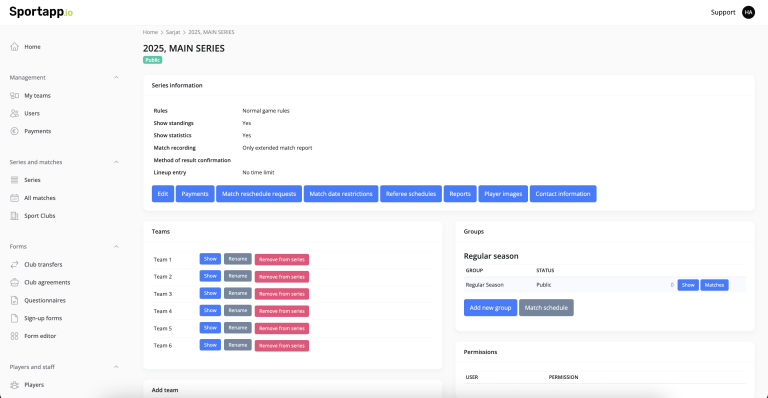Collapse the Players and staff section
The width and height of the screenshot is (768, 398).
(x=116, y=367)
